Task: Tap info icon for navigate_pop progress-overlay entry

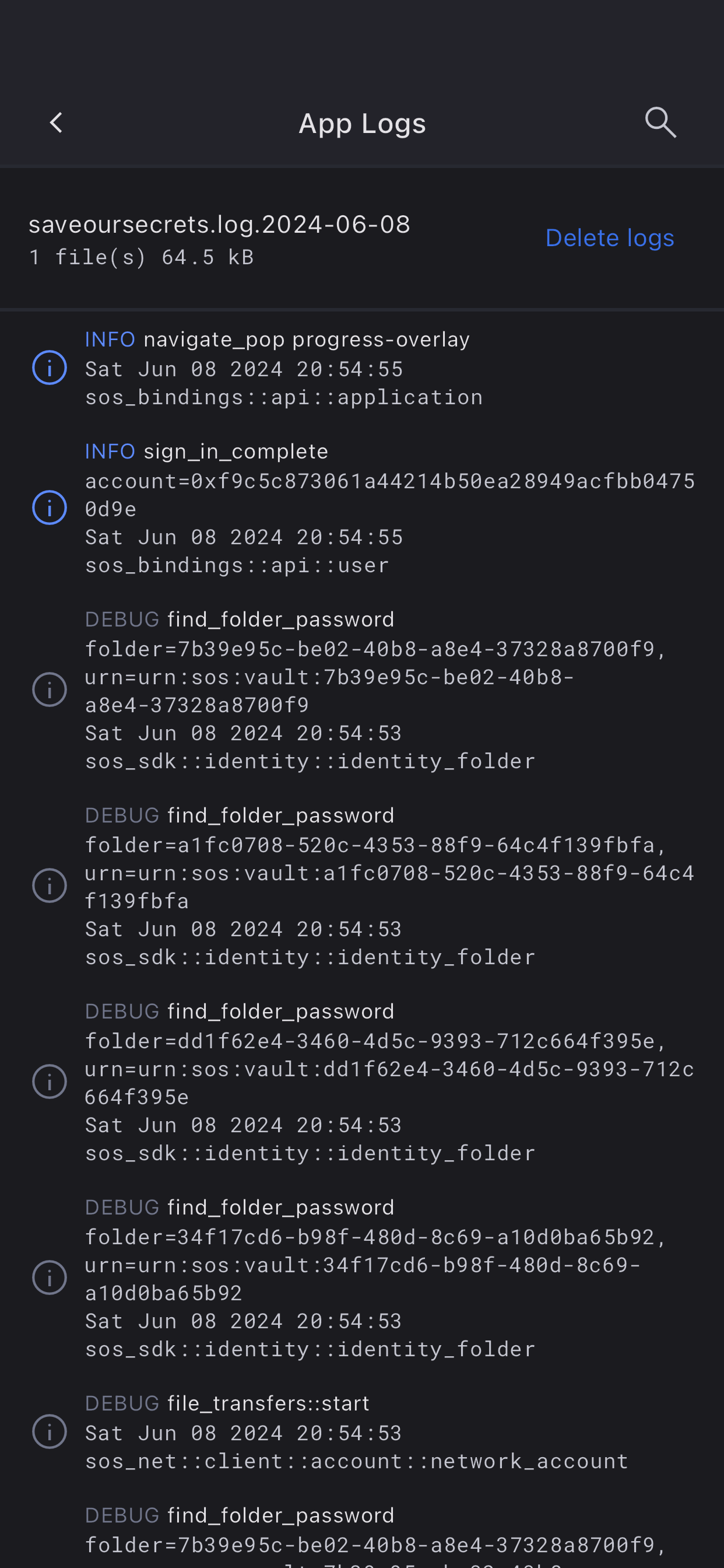Action: (x=50, y=367)
